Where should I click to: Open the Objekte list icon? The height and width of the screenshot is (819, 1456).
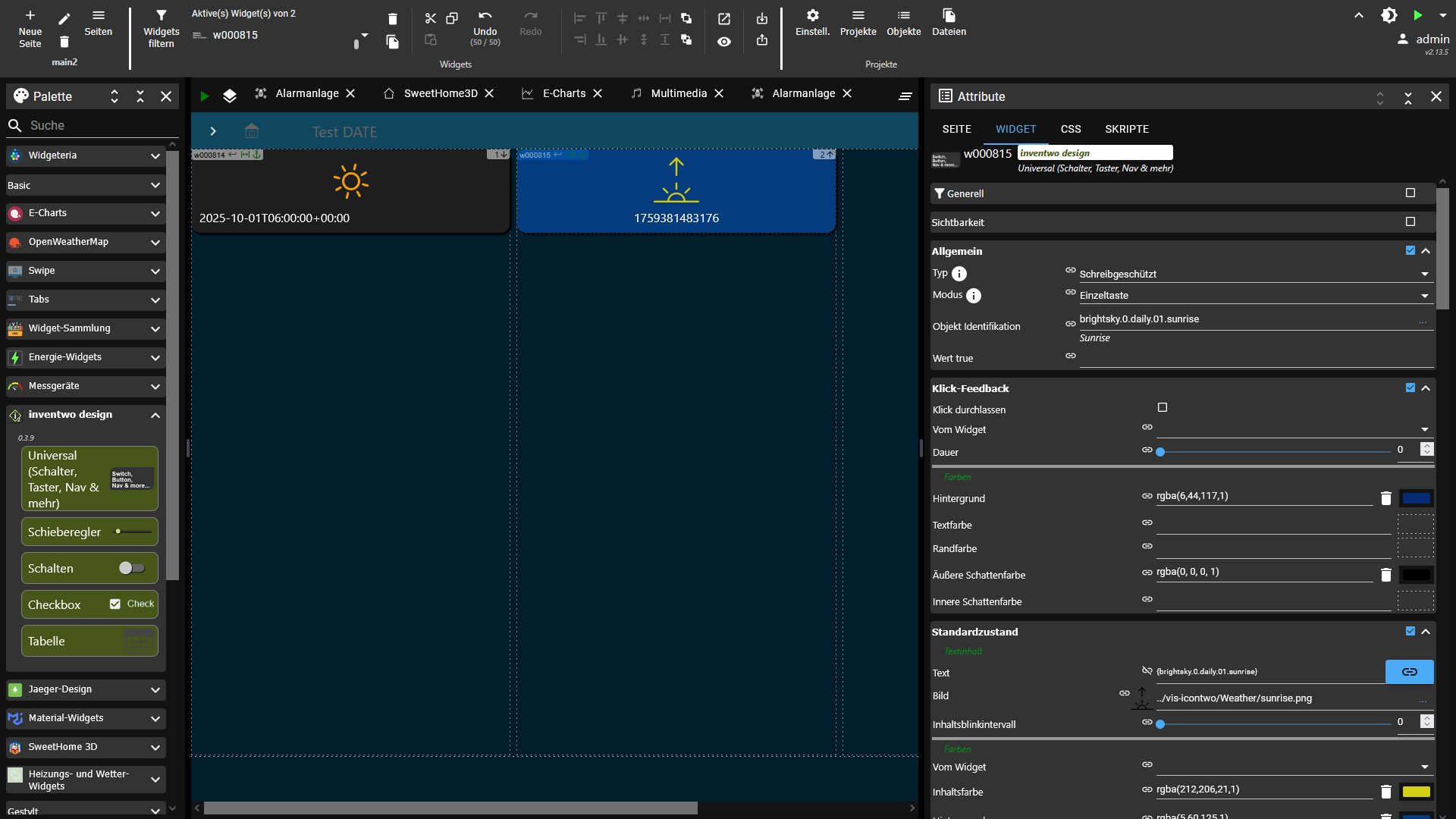pyautogui.click(x=903, y=16)
